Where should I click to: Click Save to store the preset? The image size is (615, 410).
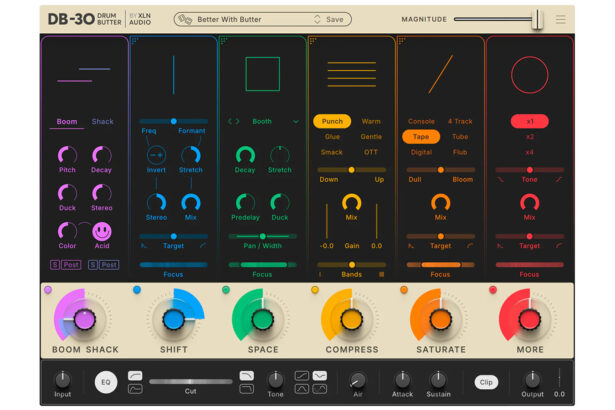335,19
